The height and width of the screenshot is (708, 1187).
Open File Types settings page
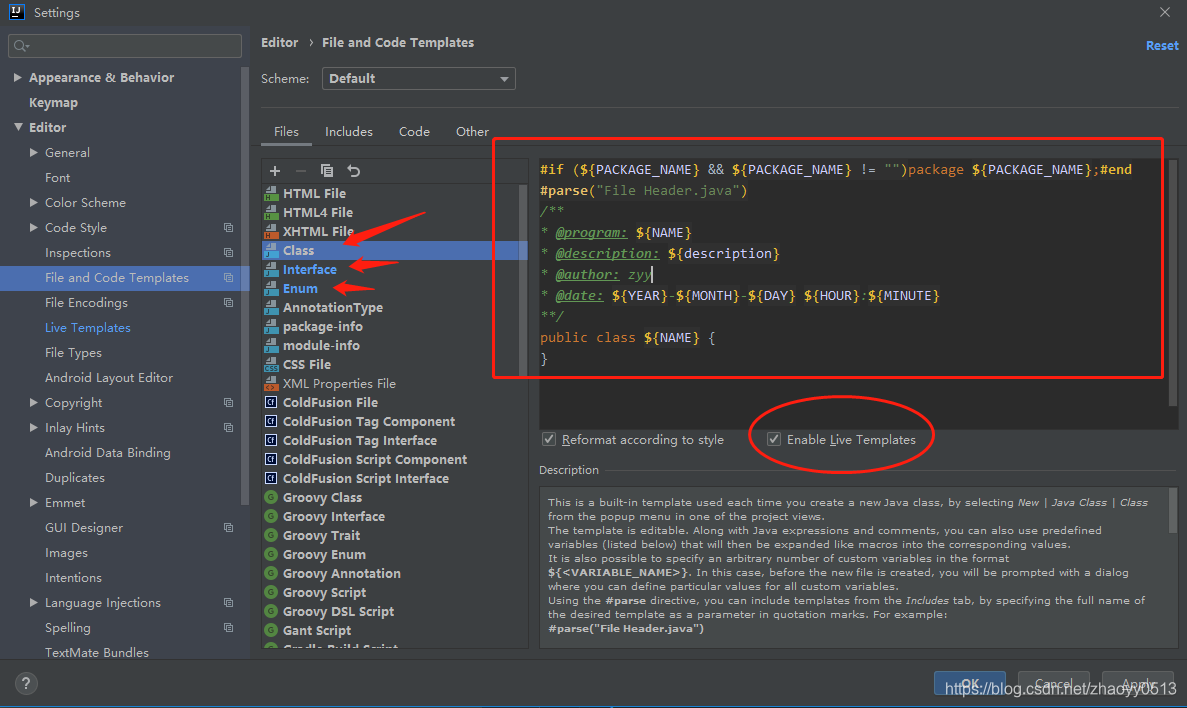click(73, 352)
